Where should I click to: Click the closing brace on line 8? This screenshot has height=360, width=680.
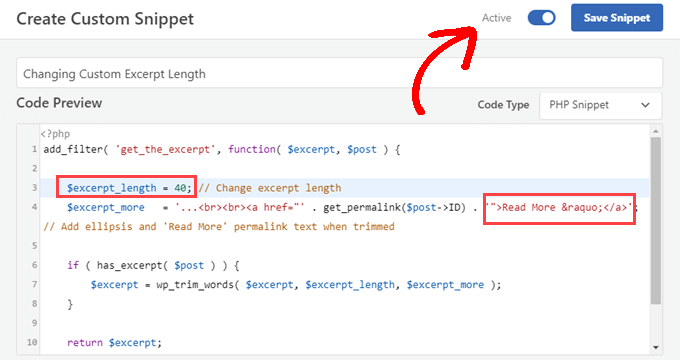click(70, 304)
